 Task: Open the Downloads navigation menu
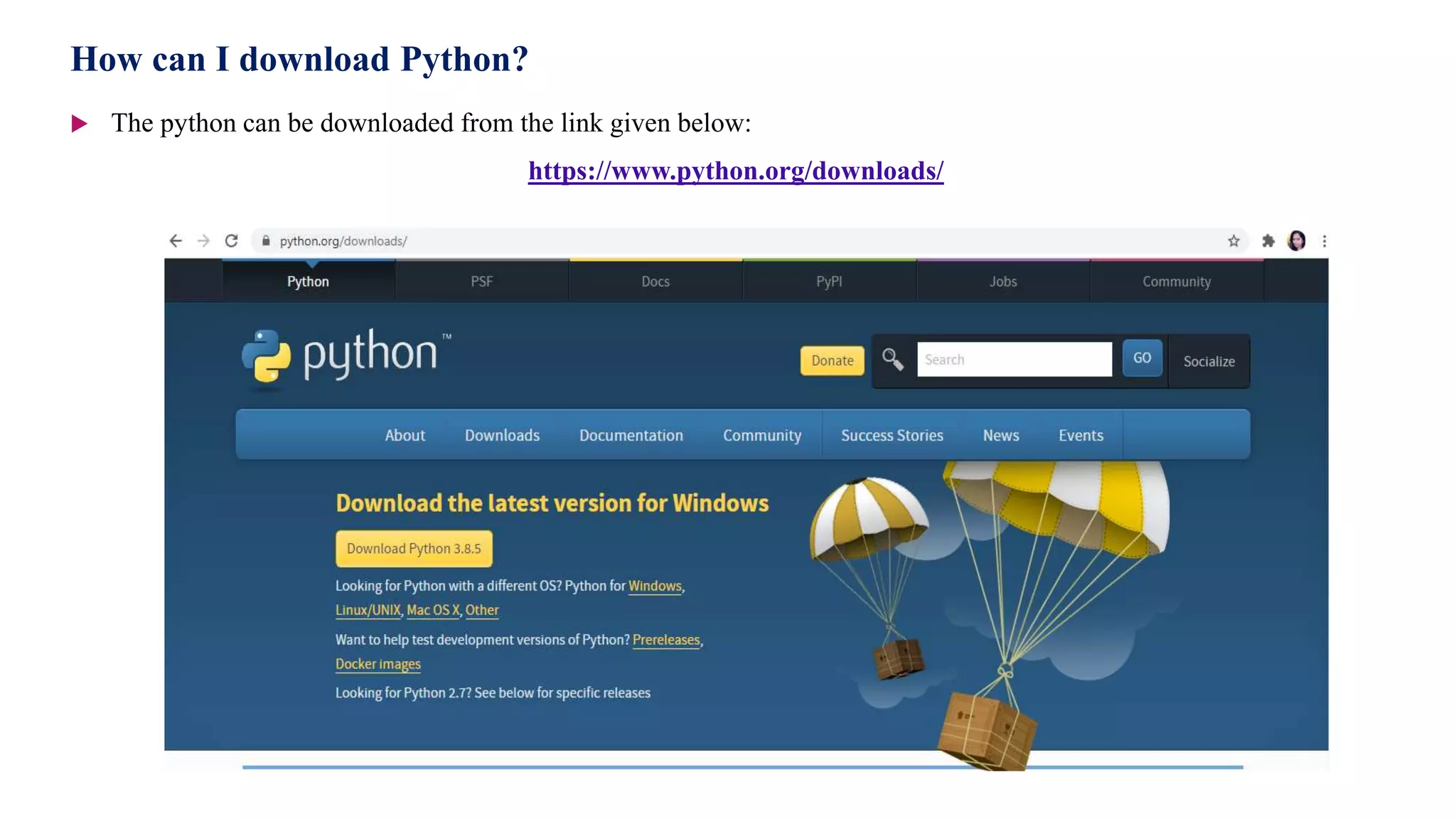click(502, 435)
